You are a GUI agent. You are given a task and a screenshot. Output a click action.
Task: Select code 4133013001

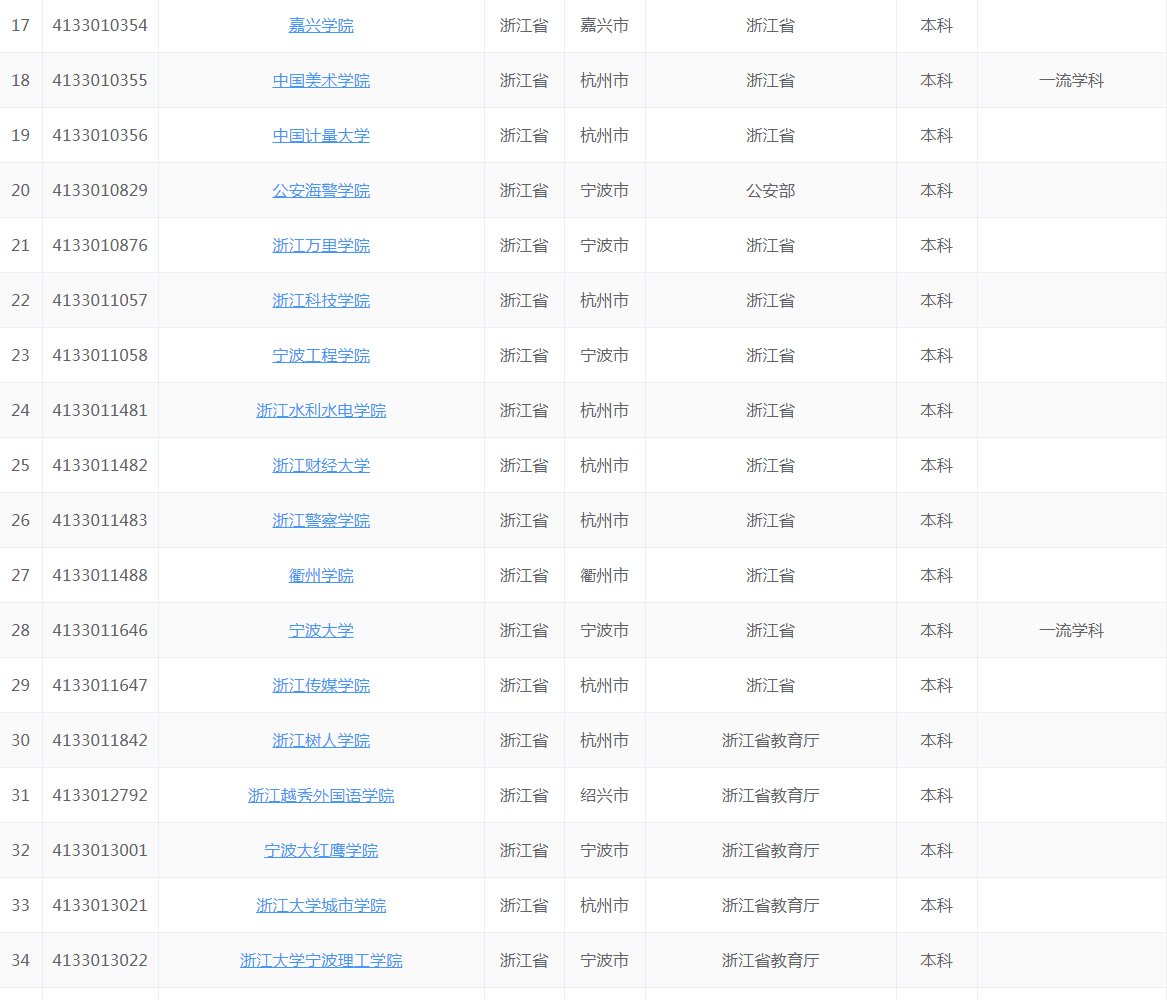click(x=100, y=851)
